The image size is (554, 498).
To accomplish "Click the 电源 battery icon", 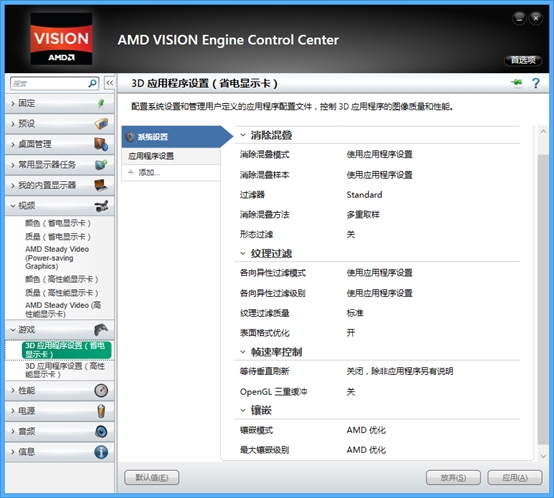I will coord(101,411).
